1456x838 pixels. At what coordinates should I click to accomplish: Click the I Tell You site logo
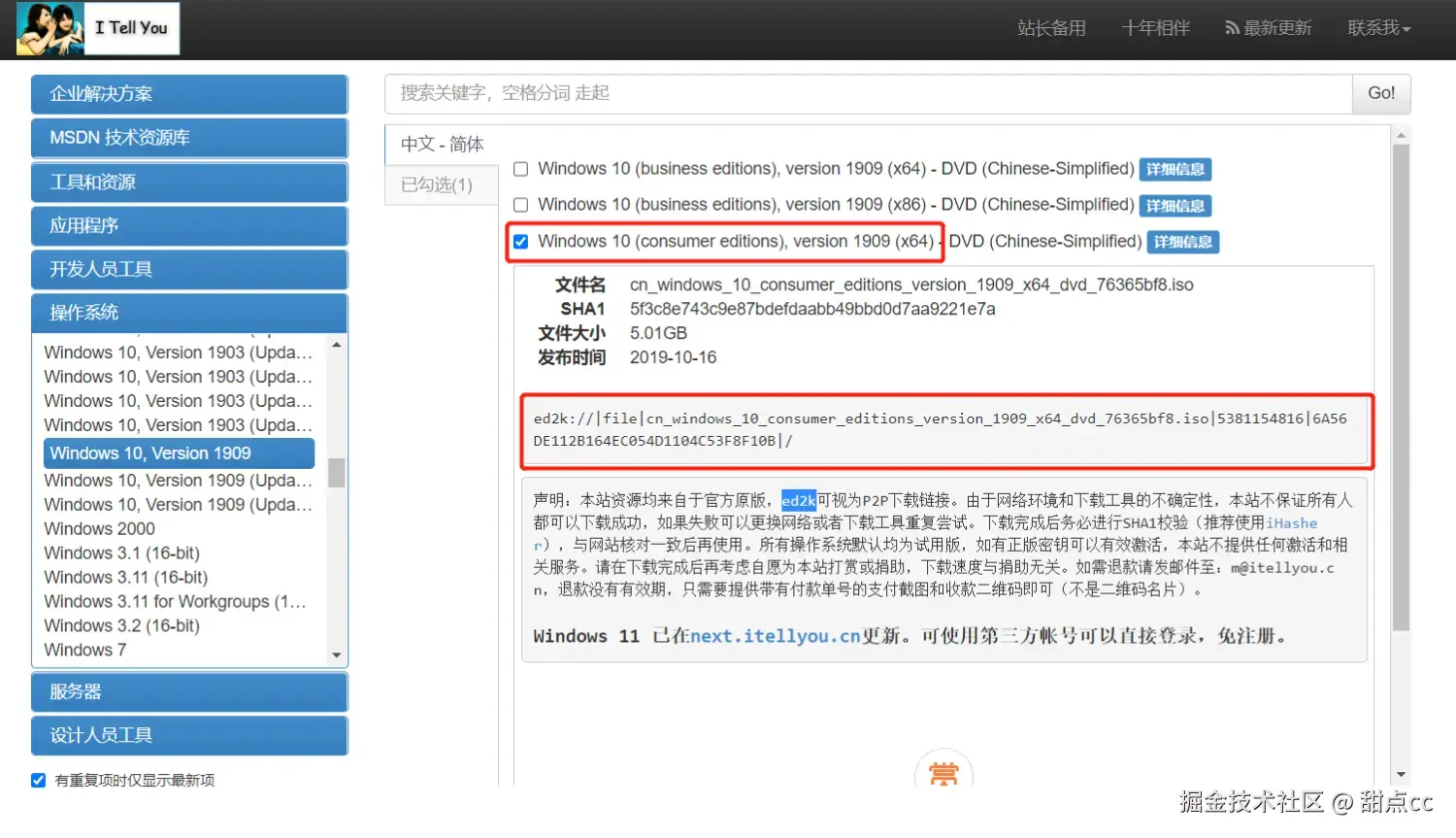click(x=98, y=28)
